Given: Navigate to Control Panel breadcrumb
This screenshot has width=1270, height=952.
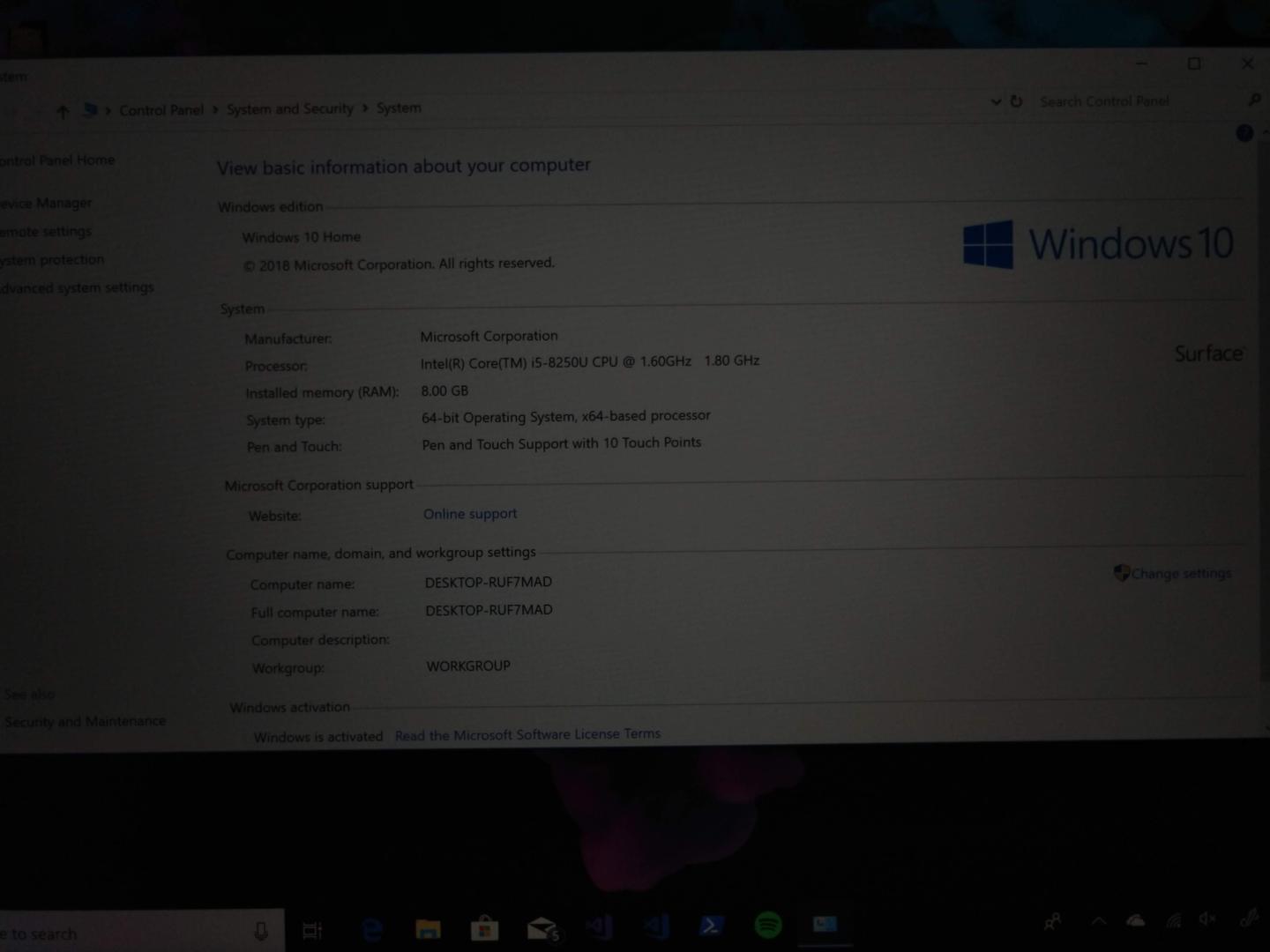Looking at the screenshot, I should (161, 110).
